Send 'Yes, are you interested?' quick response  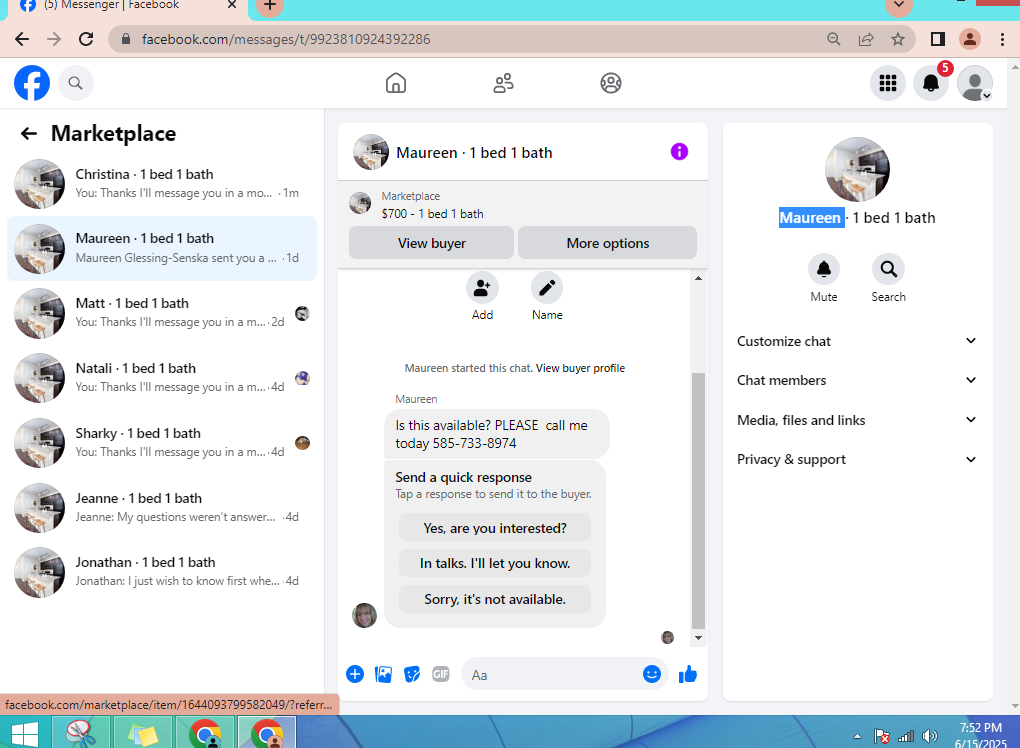click(x=495, y=528)
